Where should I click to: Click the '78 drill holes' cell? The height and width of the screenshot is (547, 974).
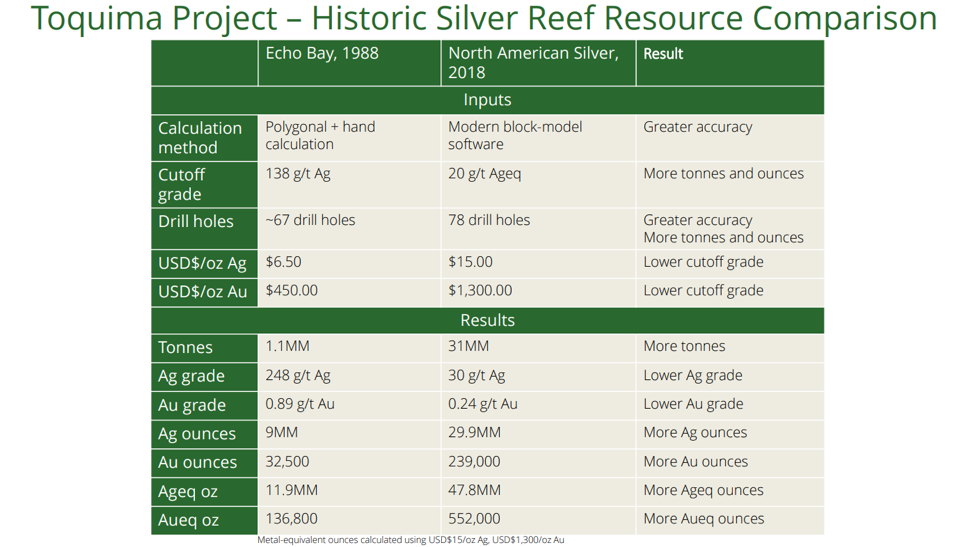539,229
